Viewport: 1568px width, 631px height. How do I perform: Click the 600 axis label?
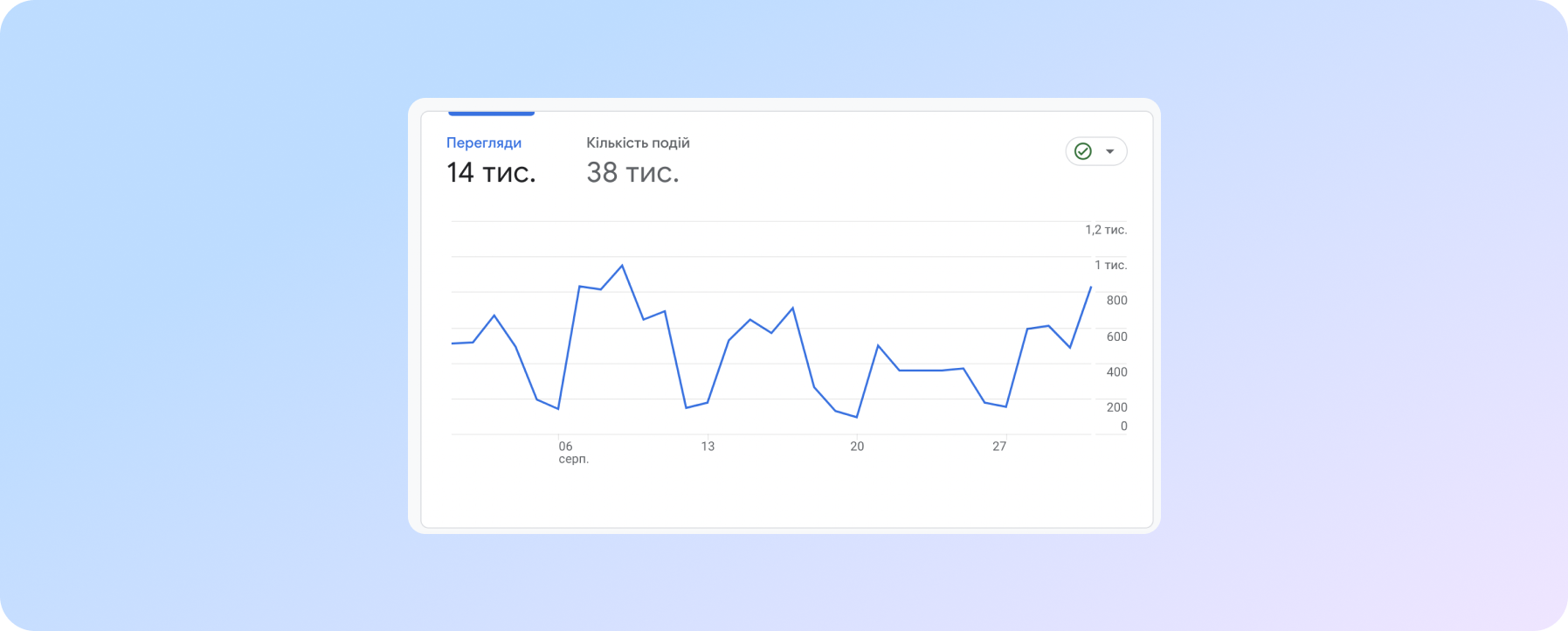1116,336
